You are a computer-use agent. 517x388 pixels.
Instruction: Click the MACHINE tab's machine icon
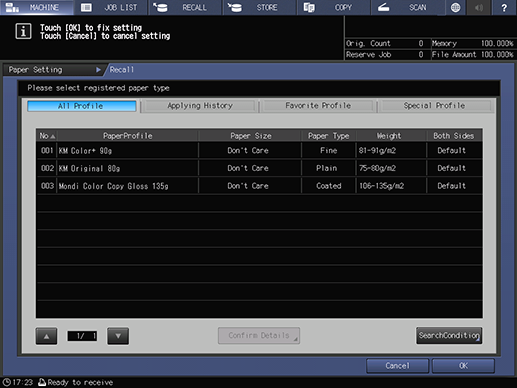point(12,7)
